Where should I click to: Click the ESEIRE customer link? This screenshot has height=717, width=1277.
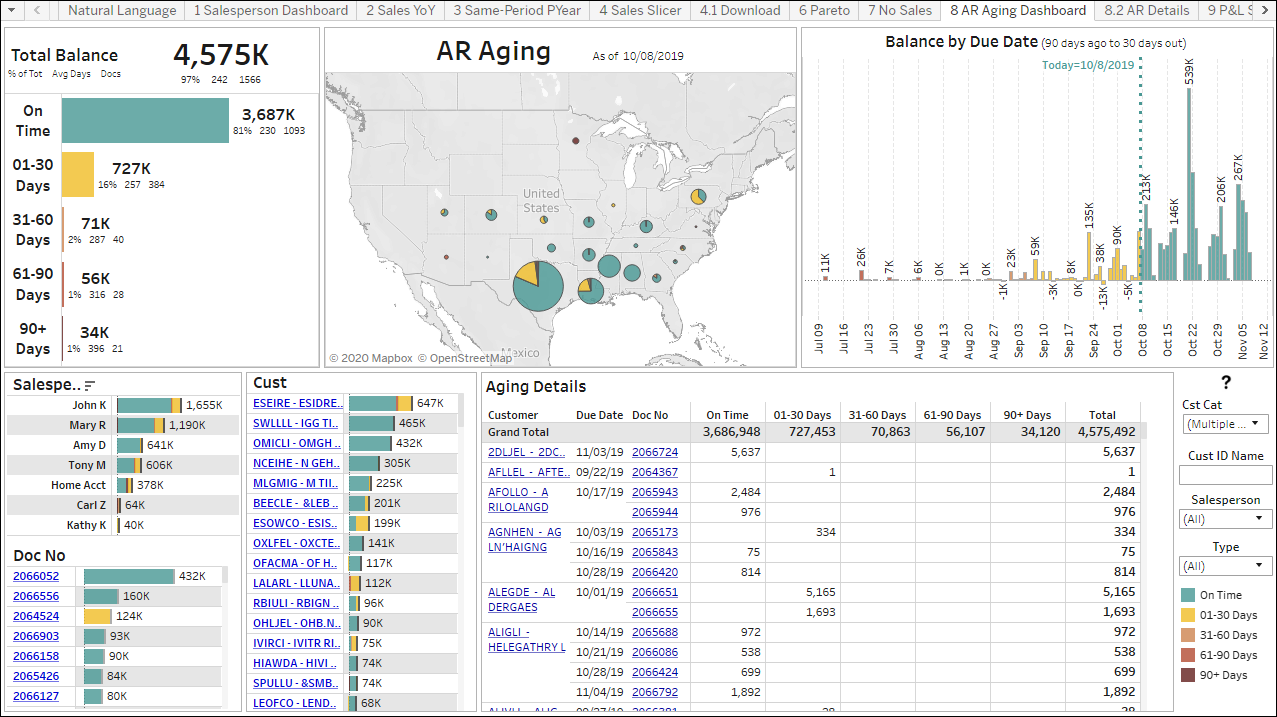click(x=297, y=403)
